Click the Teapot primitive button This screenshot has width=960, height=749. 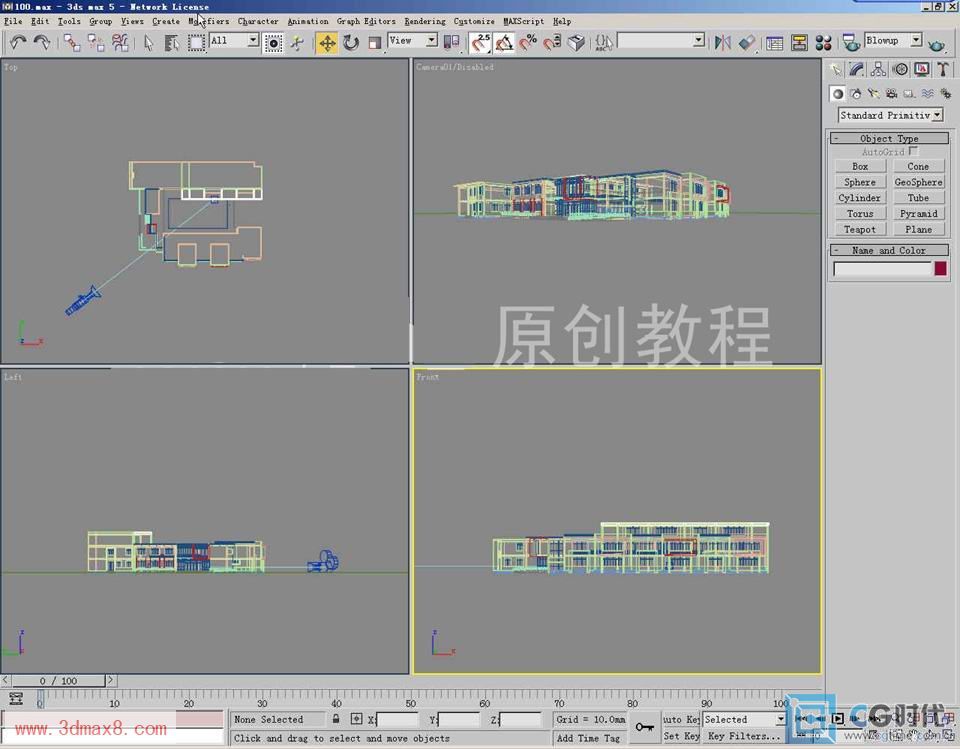(x=859, y=229)
